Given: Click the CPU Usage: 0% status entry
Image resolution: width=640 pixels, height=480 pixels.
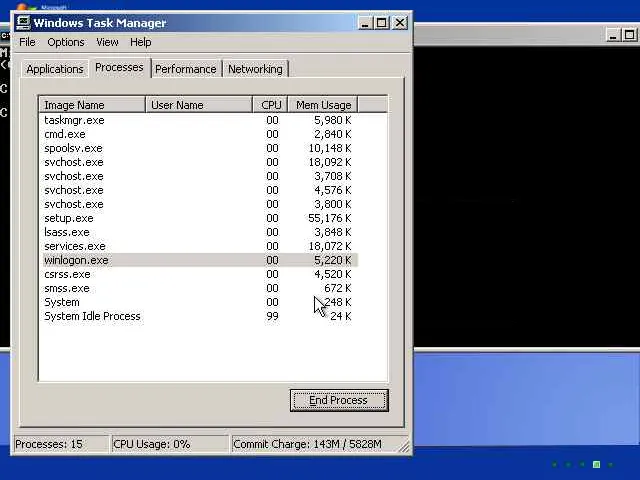Looking at the screenshot, I should coord(170,444).
